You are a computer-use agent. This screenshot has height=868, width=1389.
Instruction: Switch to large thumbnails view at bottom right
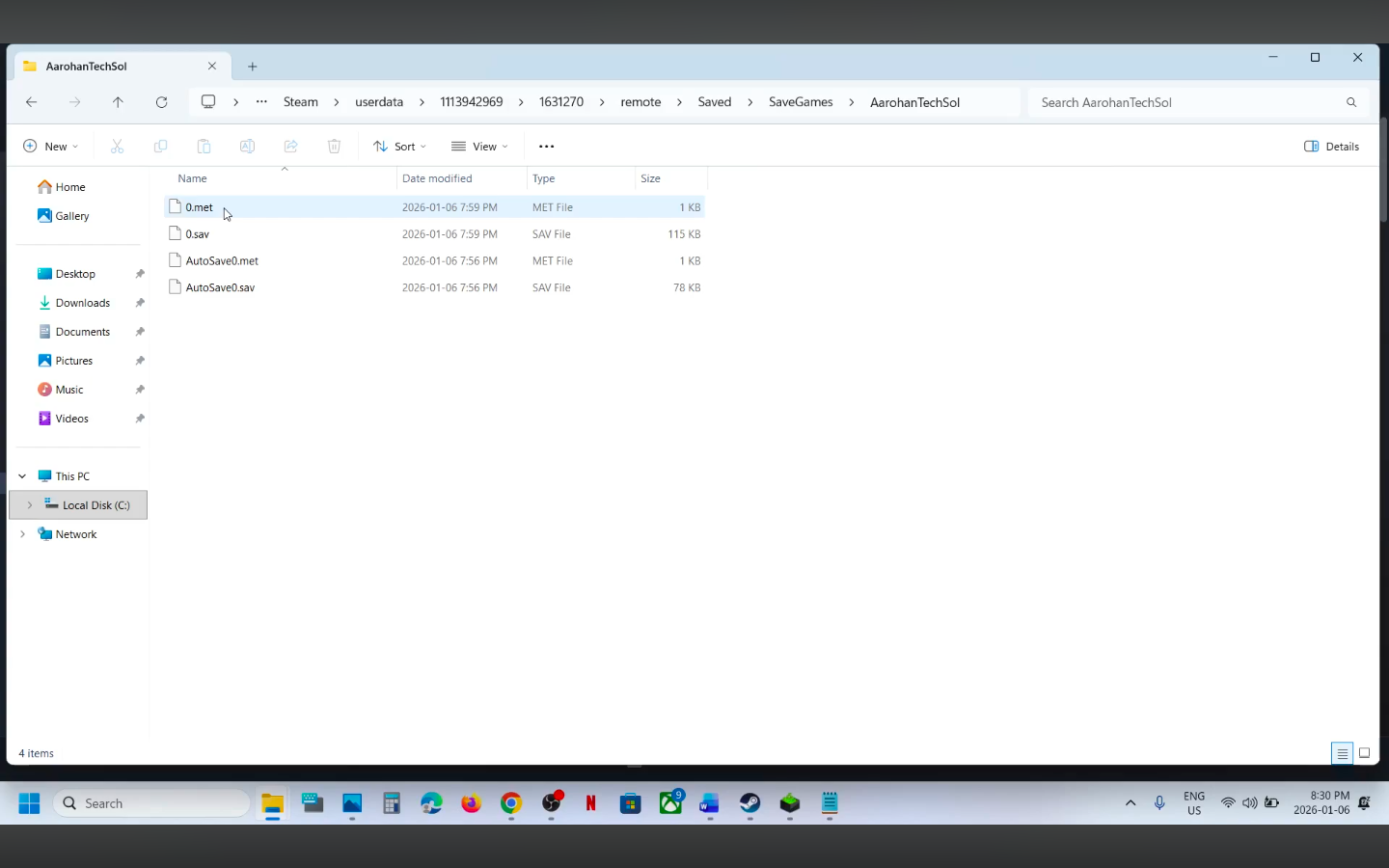click(x=1365, y=753)
